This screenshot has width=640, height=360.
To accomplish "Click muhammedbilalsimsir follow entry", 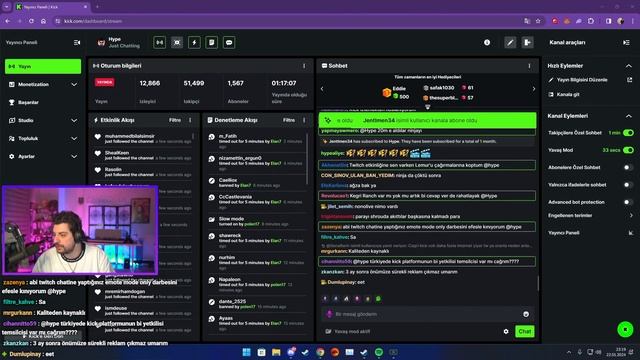I will coord(143,138).
